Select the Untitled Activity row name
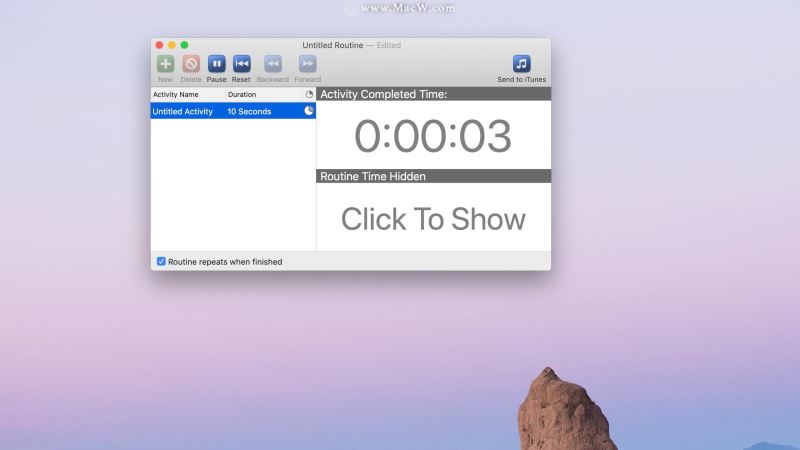Image resolution: width=800 pixels, height=450 pixels. pyautogui.click(x=182, y=111)
